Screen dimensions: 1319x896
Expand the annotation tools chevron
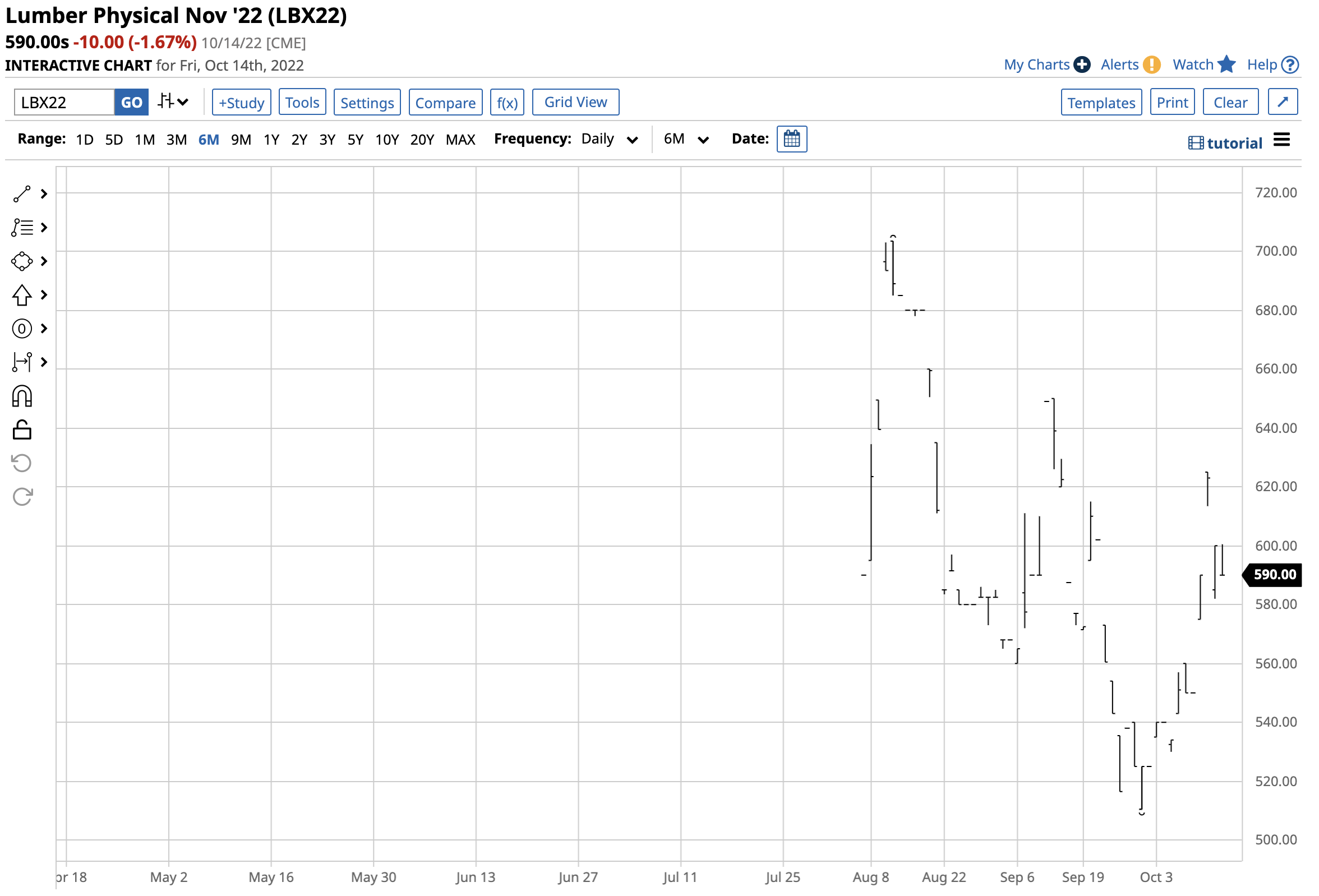[x=44, y=329]
